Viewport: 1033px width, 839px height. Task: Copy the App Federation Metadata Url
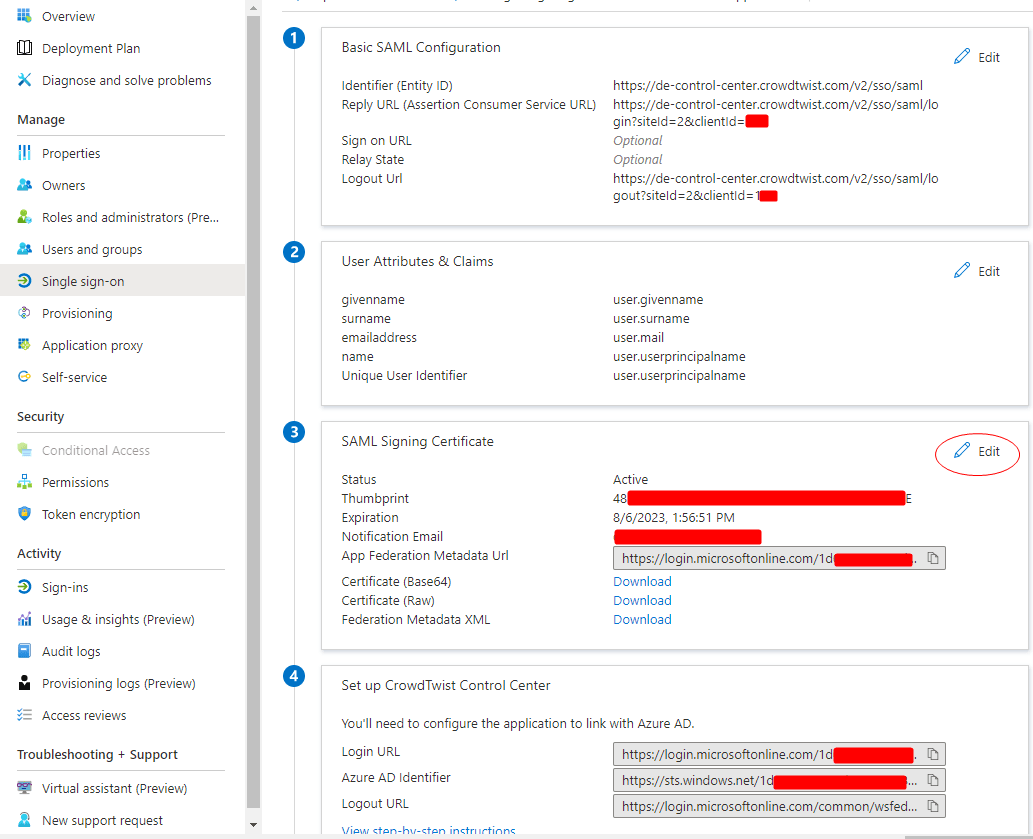coord(933,558)
